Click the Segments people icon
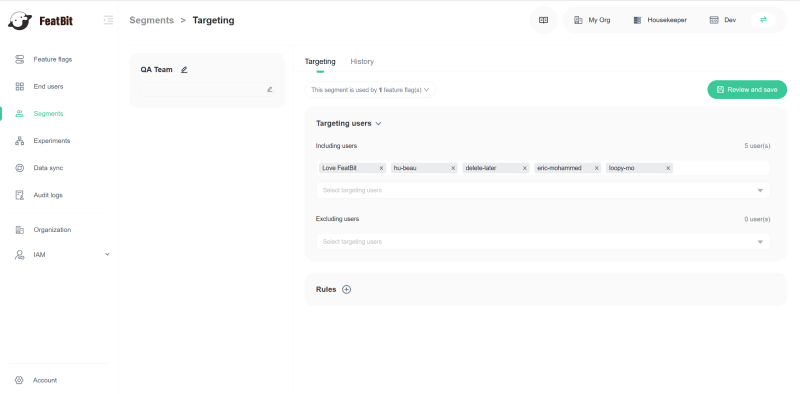This screenshot has height=394, width=800. (x=19, y=114)
